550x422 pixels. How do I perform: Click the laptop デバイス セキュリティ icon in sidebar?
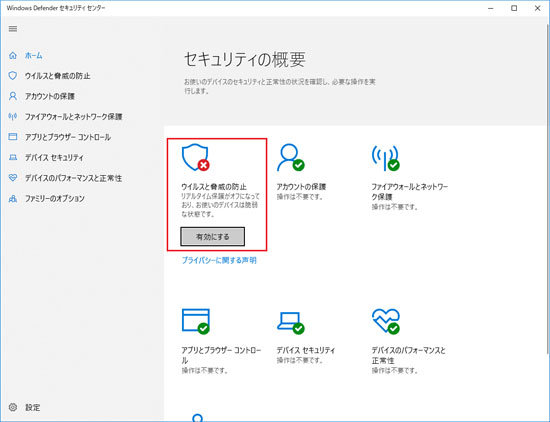pyautogui.click(x=13, y=158)
